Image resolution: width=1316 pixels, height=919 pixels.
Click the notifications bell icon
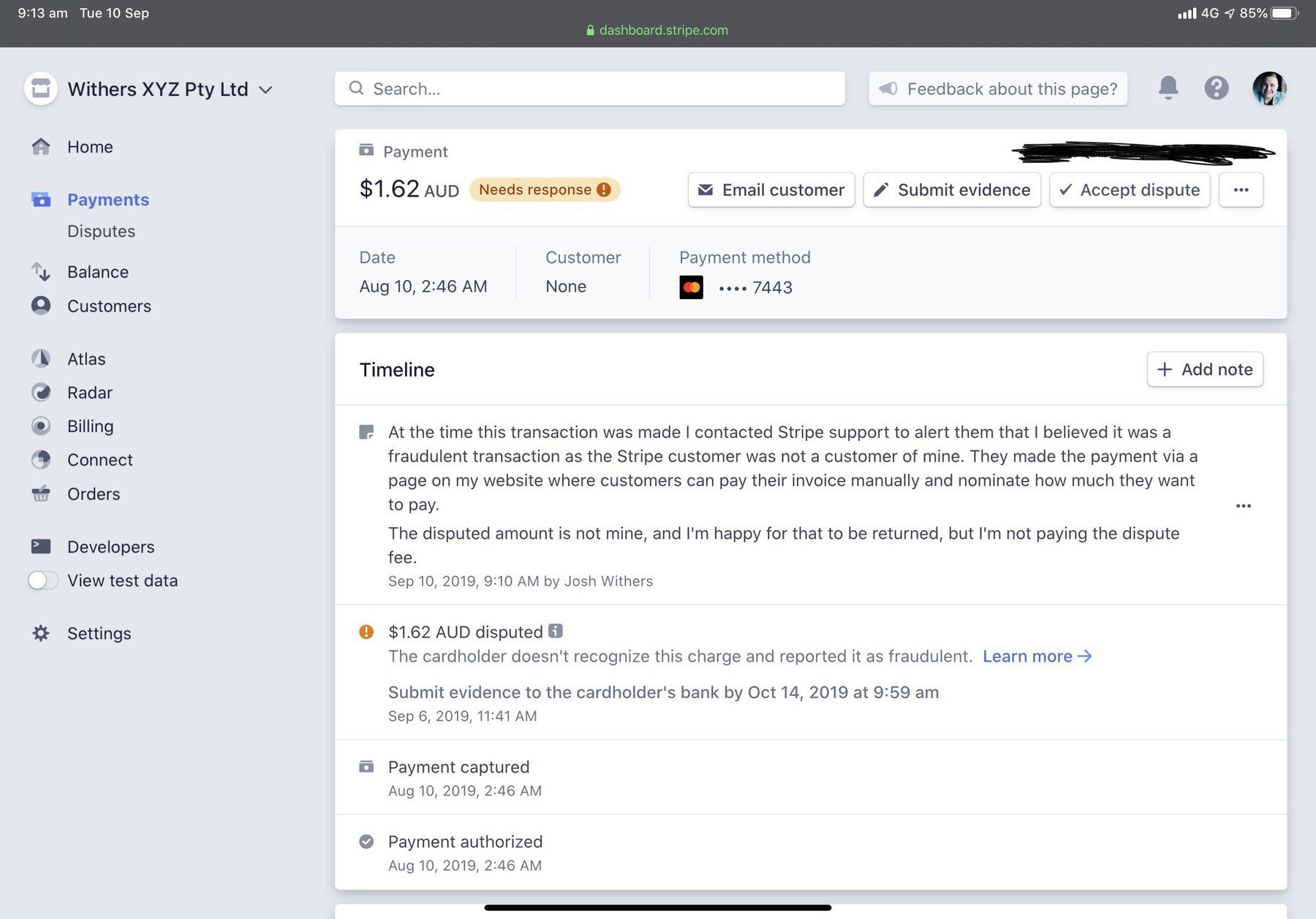(1168, 88)
